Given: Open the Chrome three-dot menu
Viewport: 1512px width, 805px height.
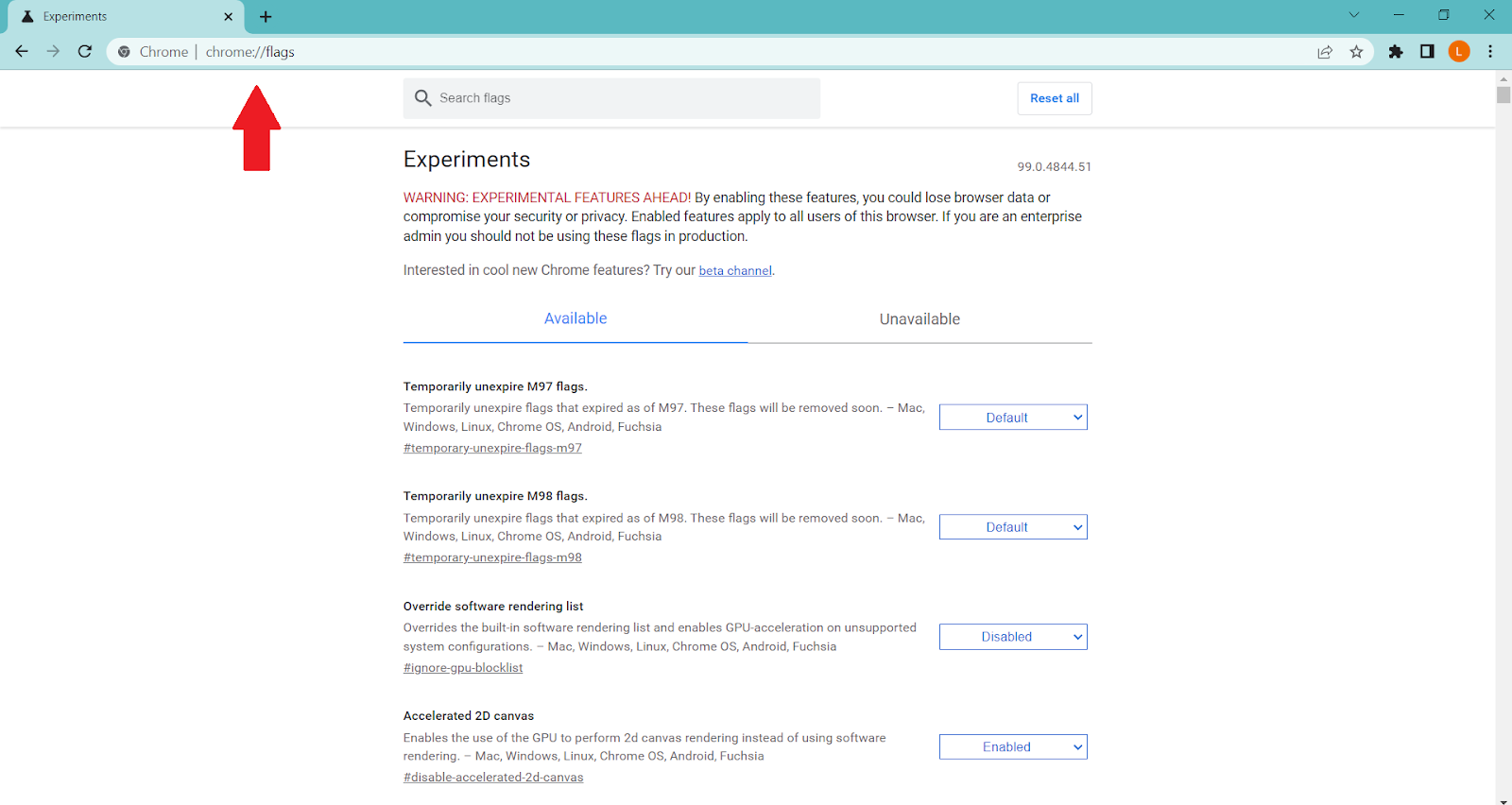Looking at the screenshot, I should [x=1490, y=52].
